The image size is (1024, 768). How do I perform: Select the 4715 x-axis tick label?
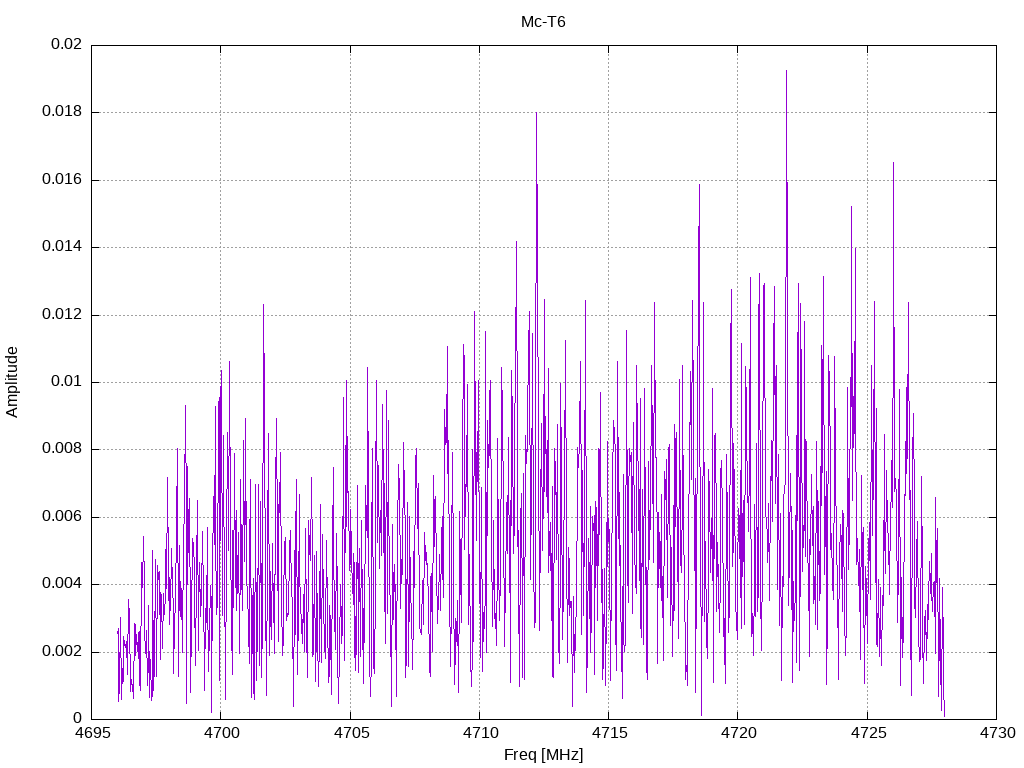click(x=609, y=733)
